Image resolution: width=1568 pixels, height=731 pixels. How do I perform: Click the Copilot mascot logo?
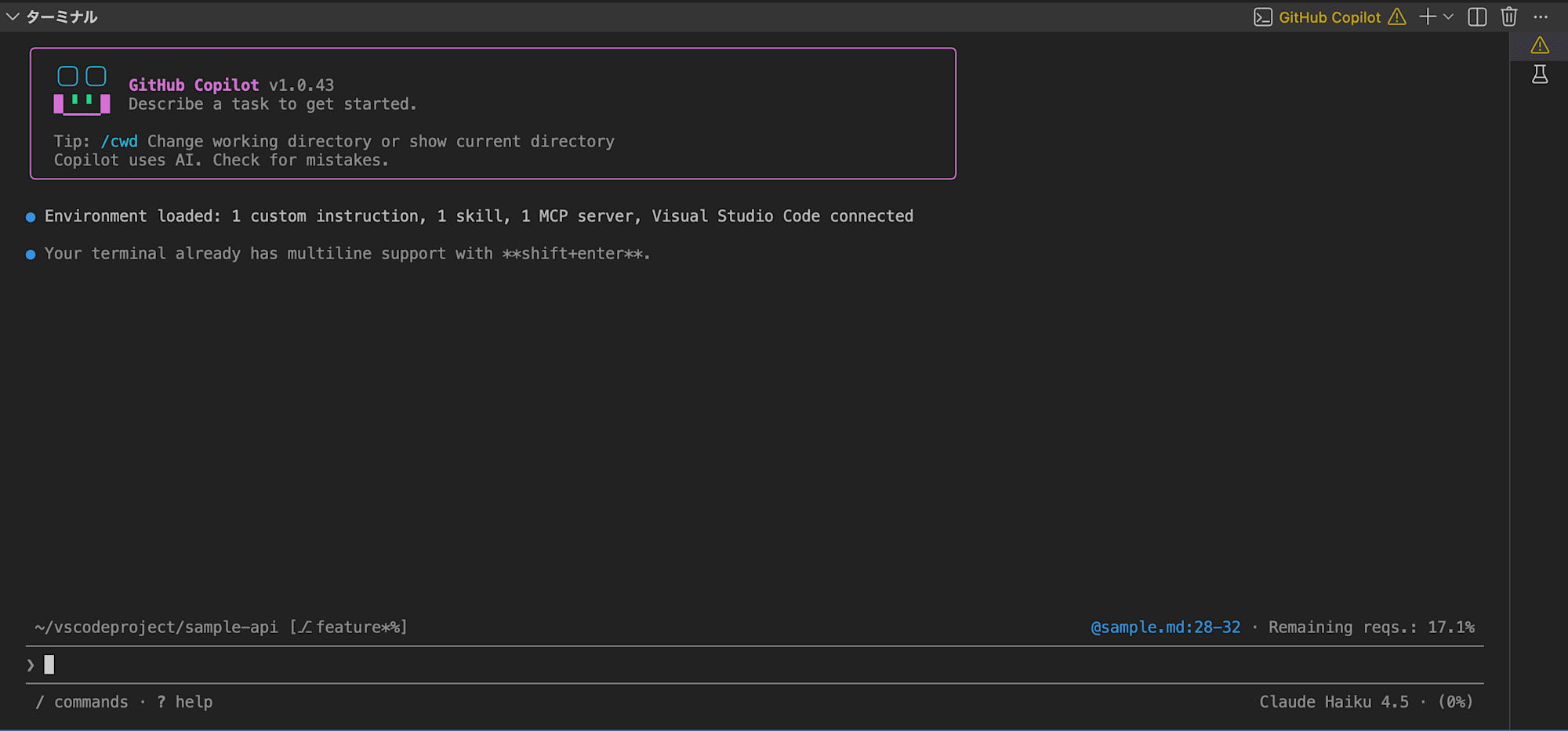pos(82,91)
